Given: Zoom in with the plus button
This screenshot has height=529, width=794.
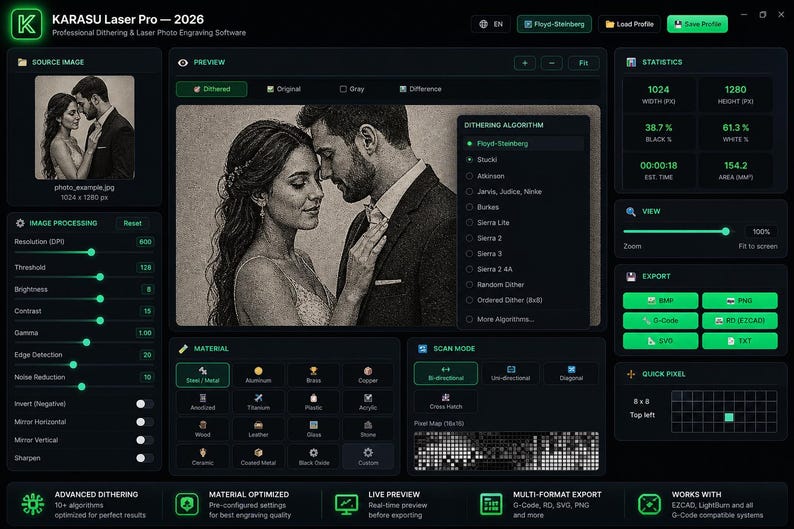Looking at the screenshot, I should coord(525,63).
